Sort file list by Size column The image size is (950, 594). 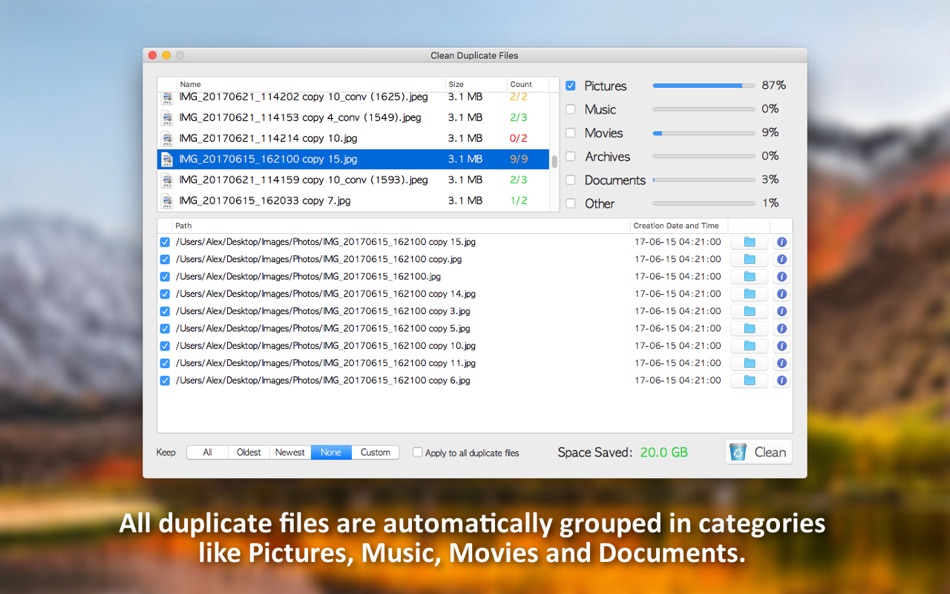(476, 84)
